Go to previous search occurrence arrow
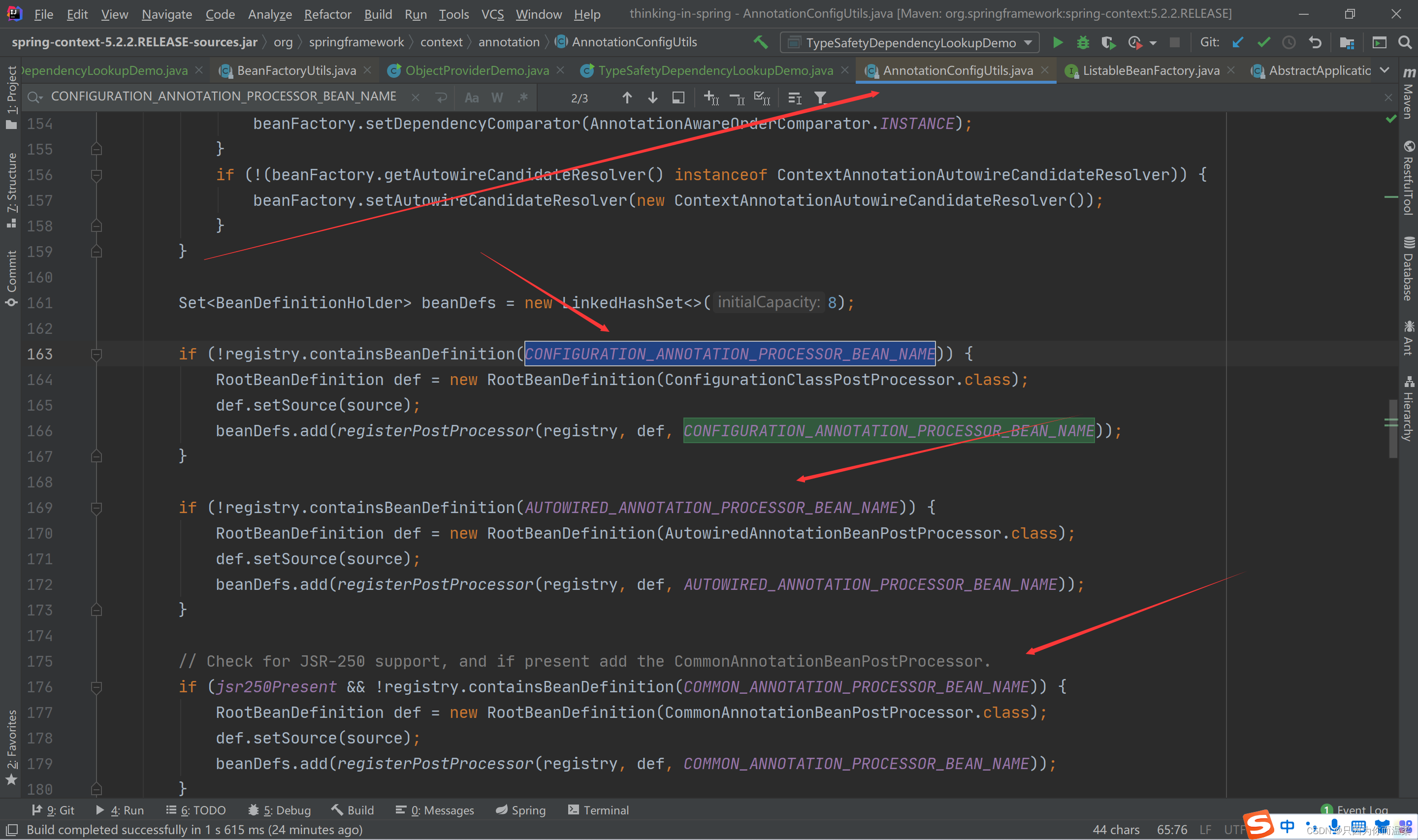This screenshot has width=1418, height=840. (x=627, y=98)
